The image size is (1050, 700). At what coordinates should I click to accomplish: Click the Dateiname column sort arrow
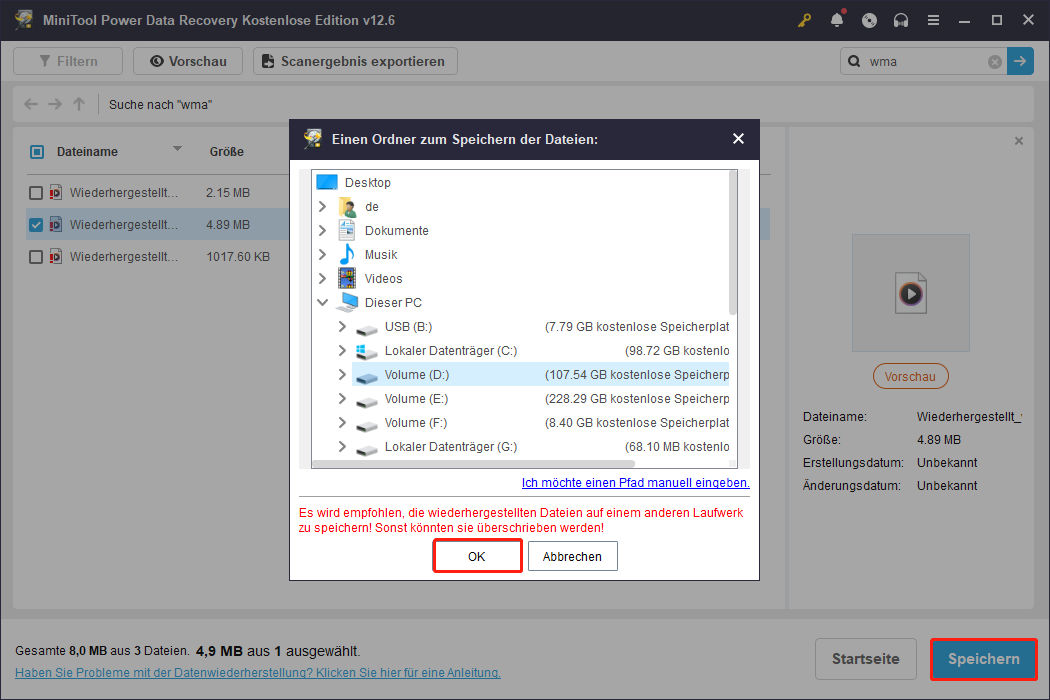coord(177,149)
